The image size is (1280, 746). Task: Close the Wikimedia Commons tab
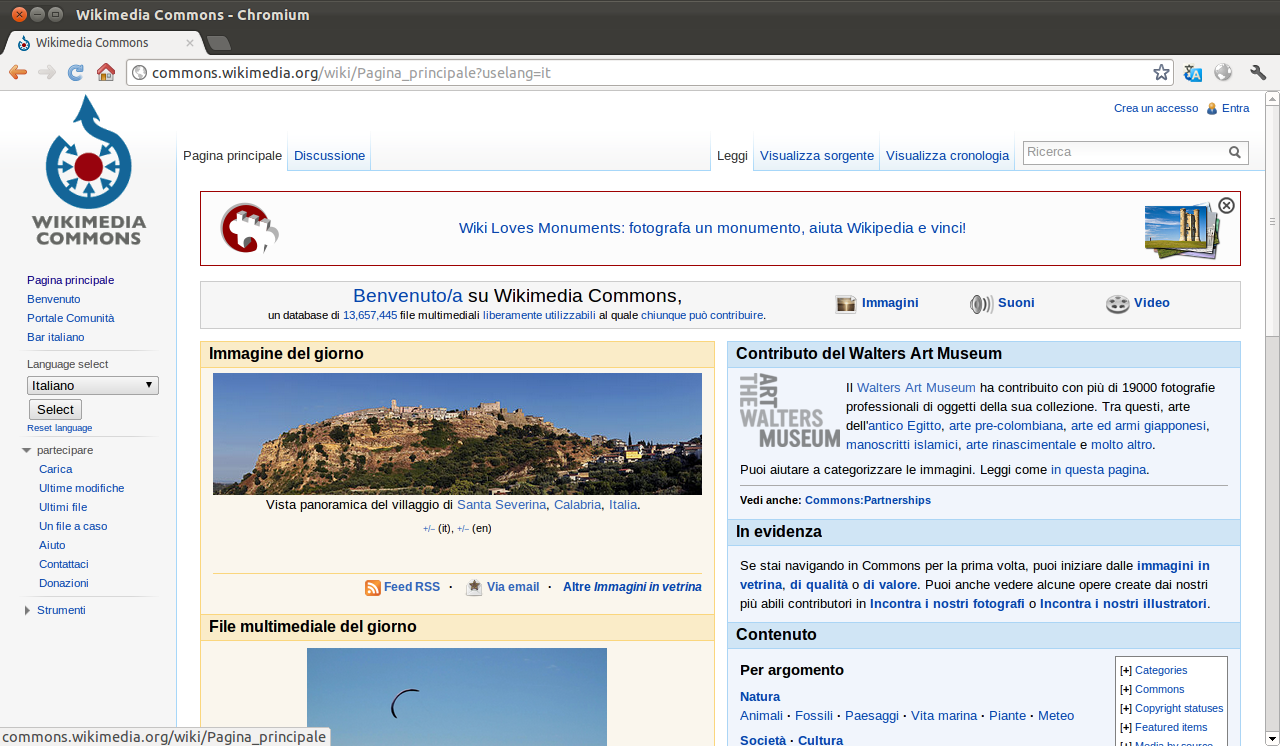tap(190, 43)
